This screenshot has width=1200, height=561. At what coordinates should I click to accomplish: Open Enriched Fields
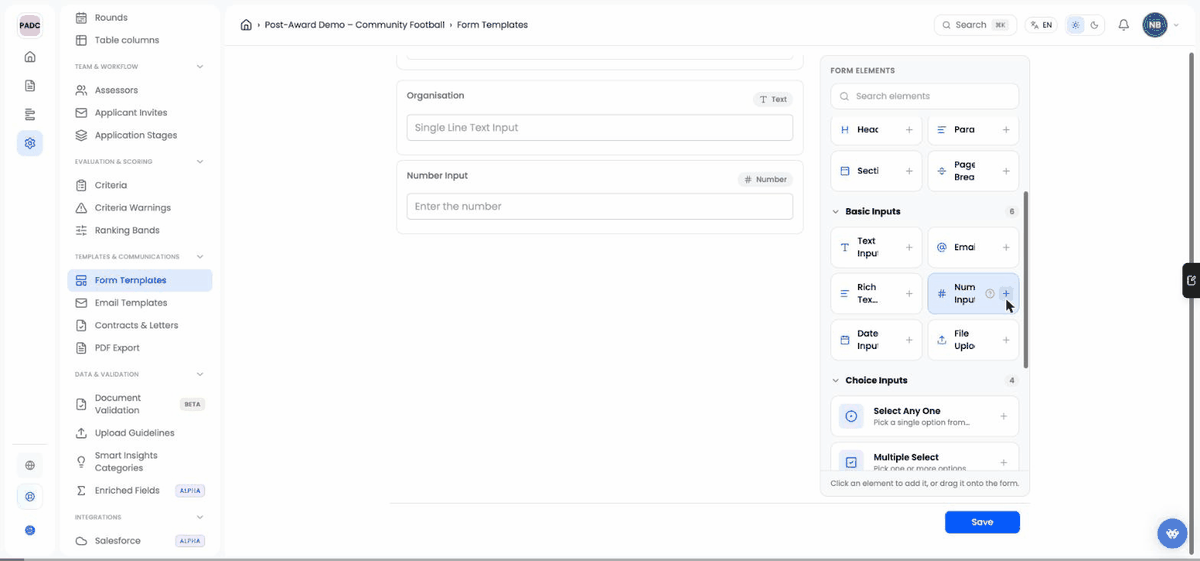(140, 491)
